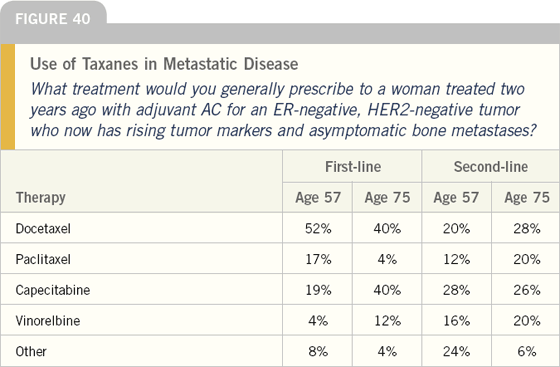Screen dimensions: 560x367
Task: Click the 28% Docetaxel second-line Age 75 cell
Action: (x=527, y=228)
